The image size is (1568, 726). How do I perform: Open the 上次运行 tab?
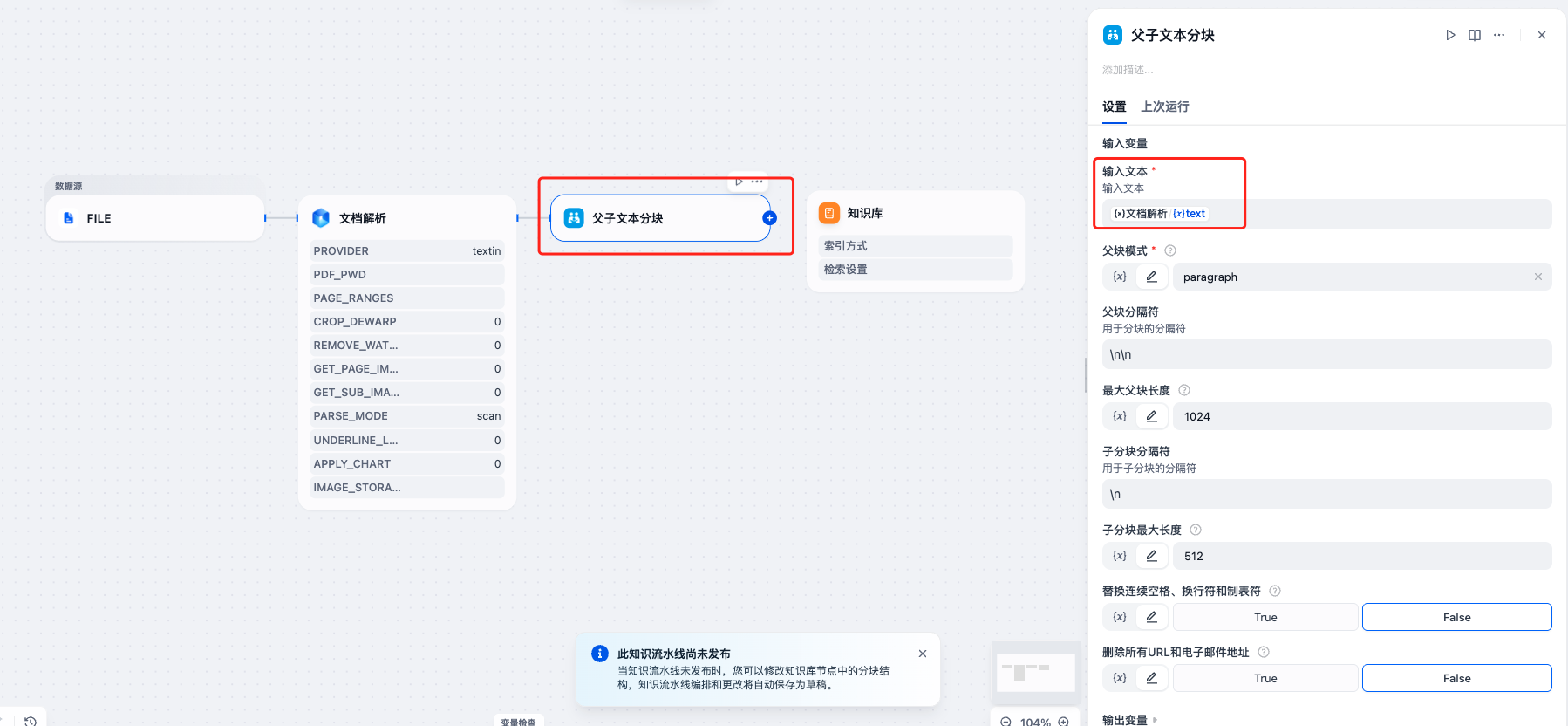click(x=1165, y=106)
